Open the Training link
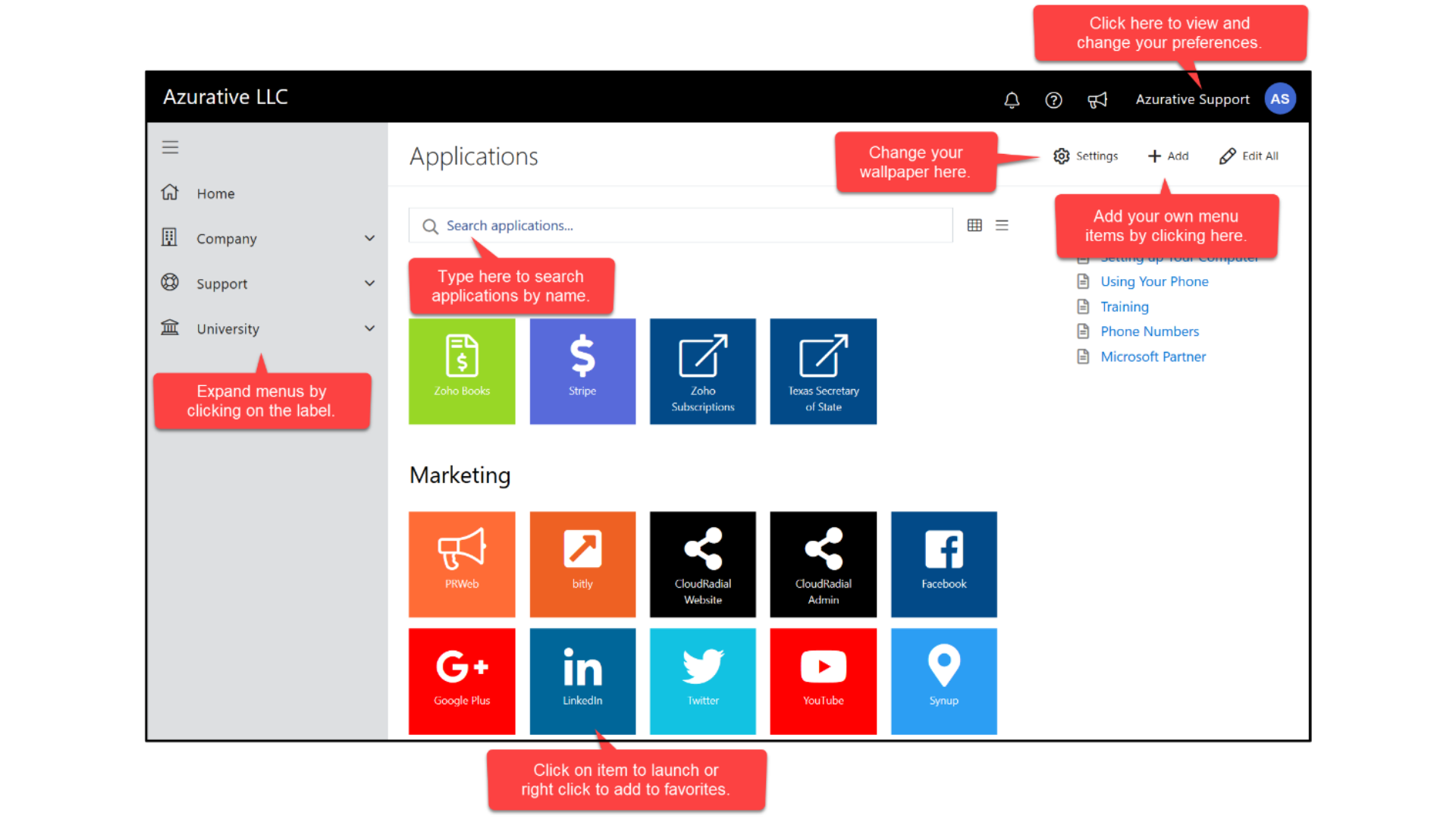Image resolution: width=1456 pixels, height=819 pixels. point(1125,306)
